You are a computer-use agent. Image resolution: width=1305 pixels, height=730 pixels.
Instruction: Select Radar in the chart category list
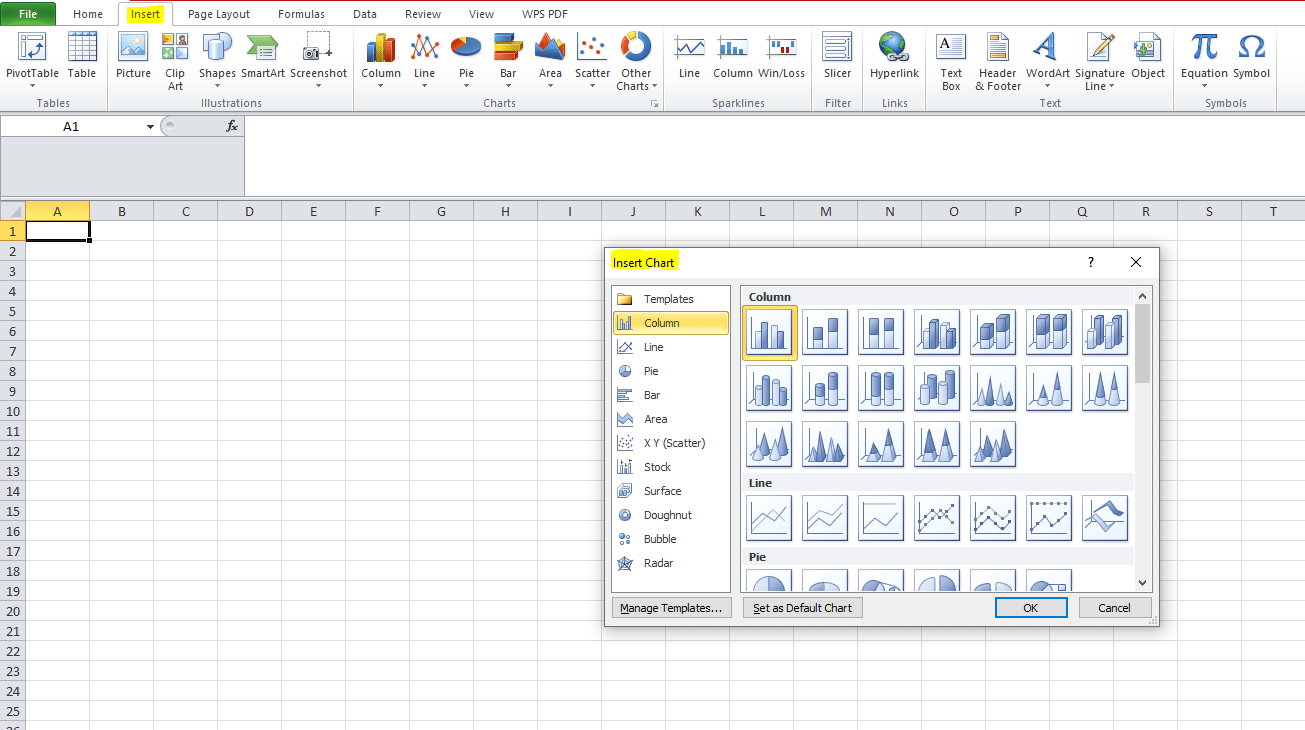670,563
